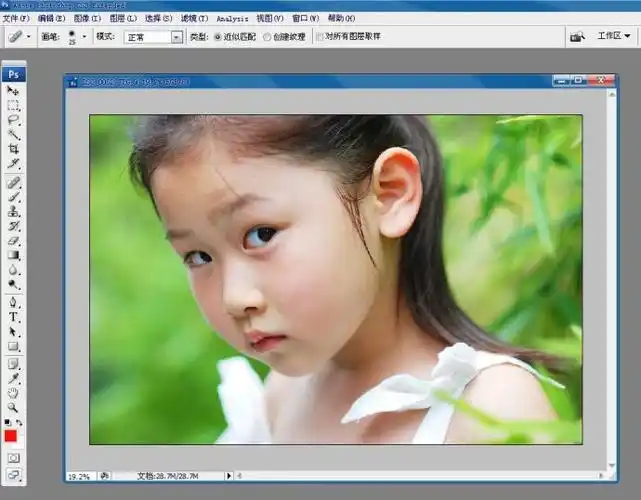Expand the brush size picker arrow
Viewport: 641px width, 500px height.
[x=84, y=36]
